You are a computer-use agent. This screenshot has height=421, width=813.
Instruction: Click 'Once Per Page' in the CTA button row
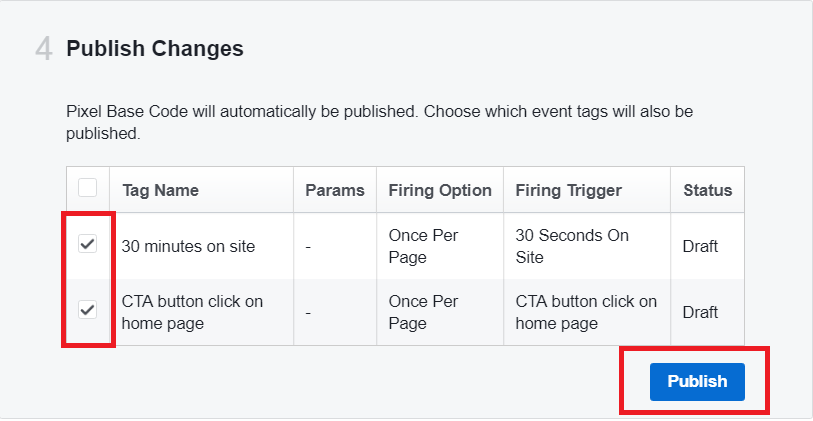(x=424, y=313)
